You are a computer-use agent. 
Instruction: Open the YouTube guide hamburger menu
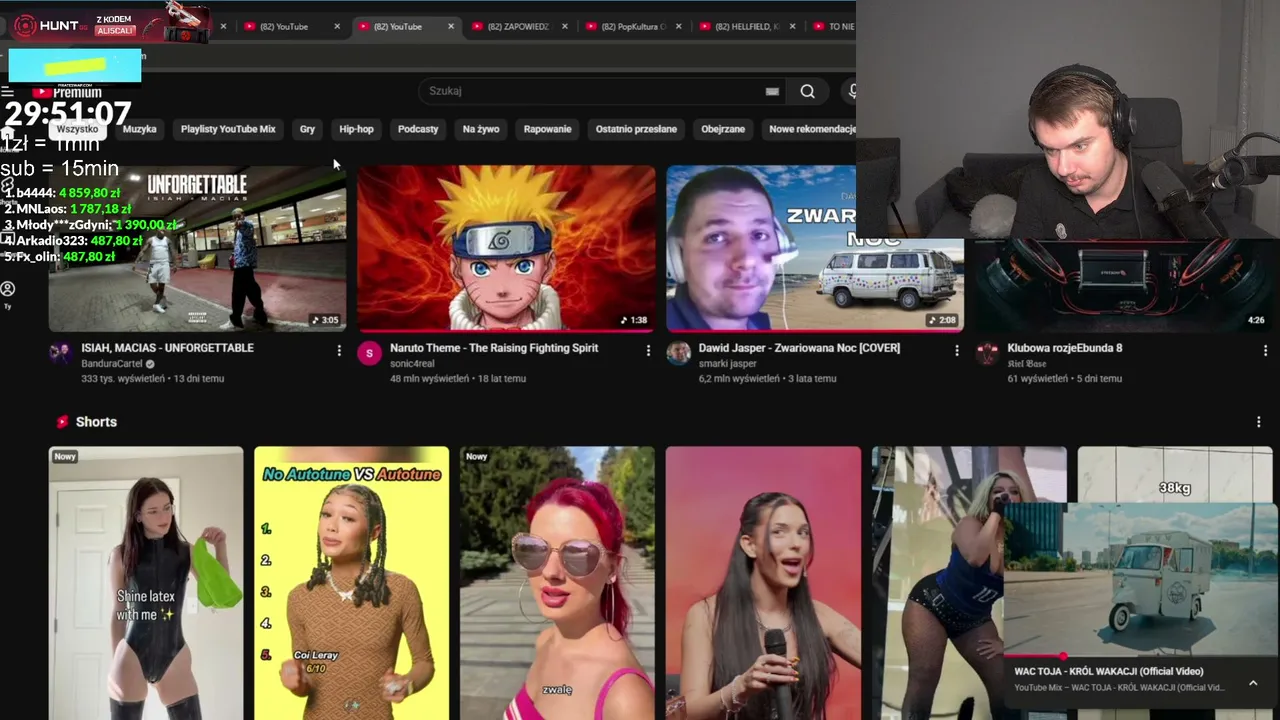pos(8,92)
